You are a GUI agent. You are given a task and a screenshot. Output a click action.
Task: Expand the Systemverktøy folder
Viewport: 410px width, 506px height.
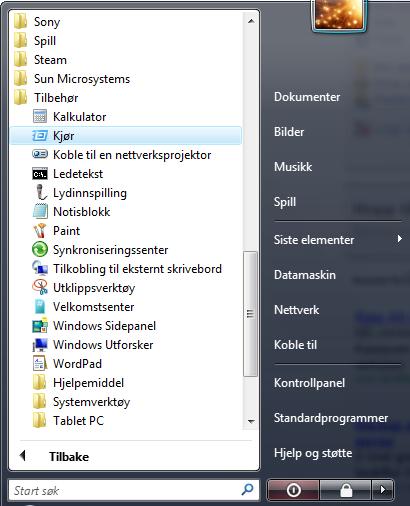[127, 402]
